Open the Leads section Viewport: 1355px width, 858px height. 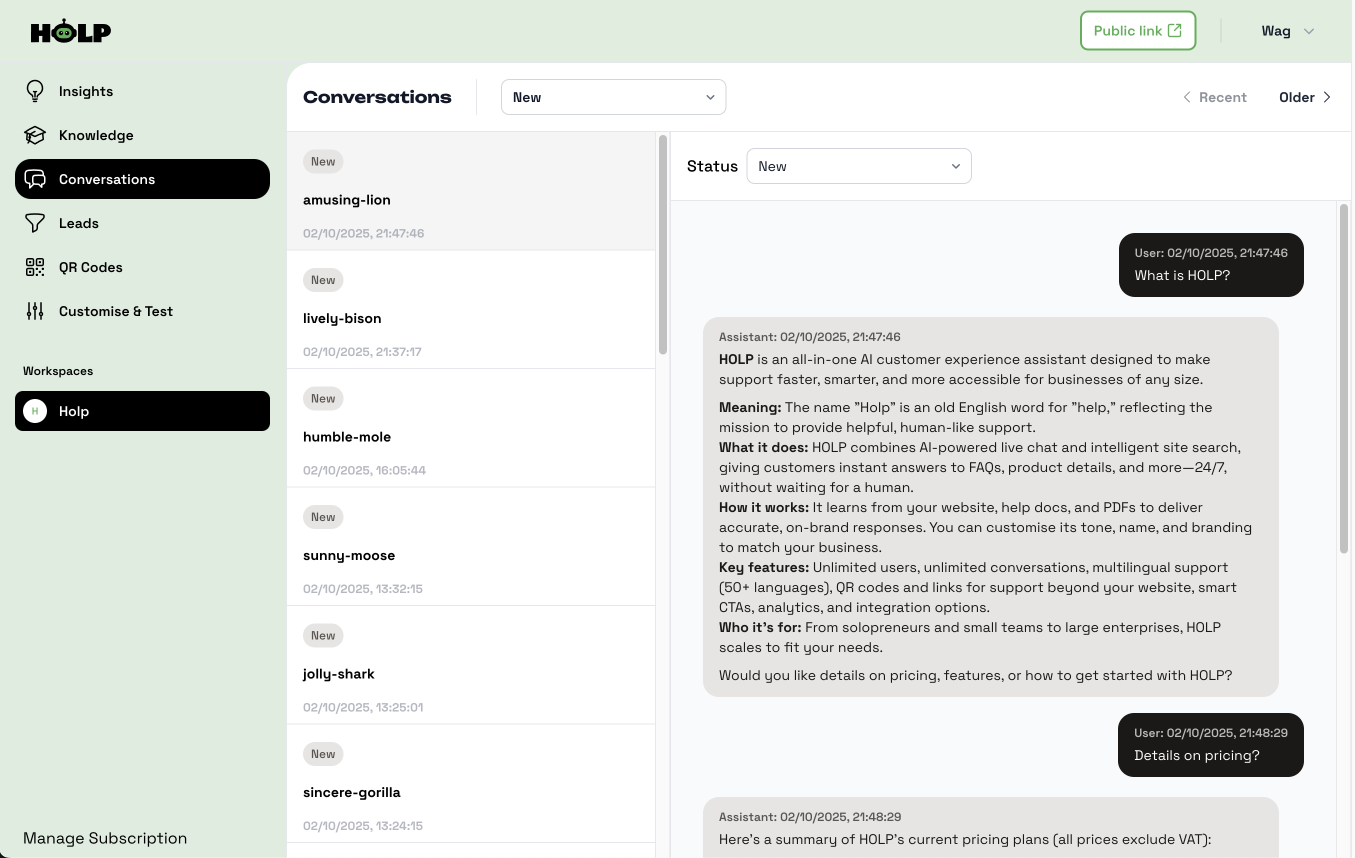[x=142, y=223]
